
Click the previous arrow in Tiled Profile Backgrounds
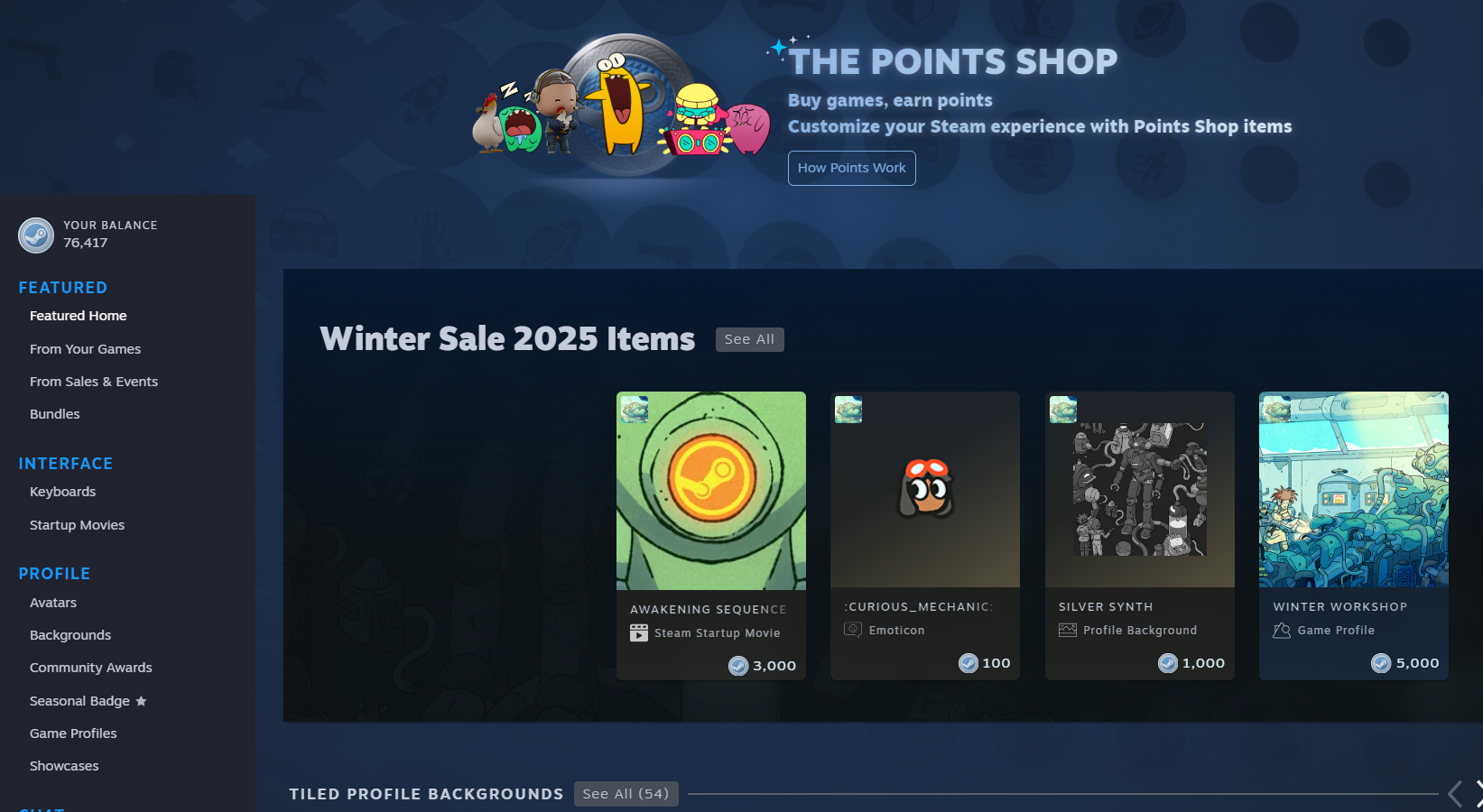click(x=1455, y=794)
